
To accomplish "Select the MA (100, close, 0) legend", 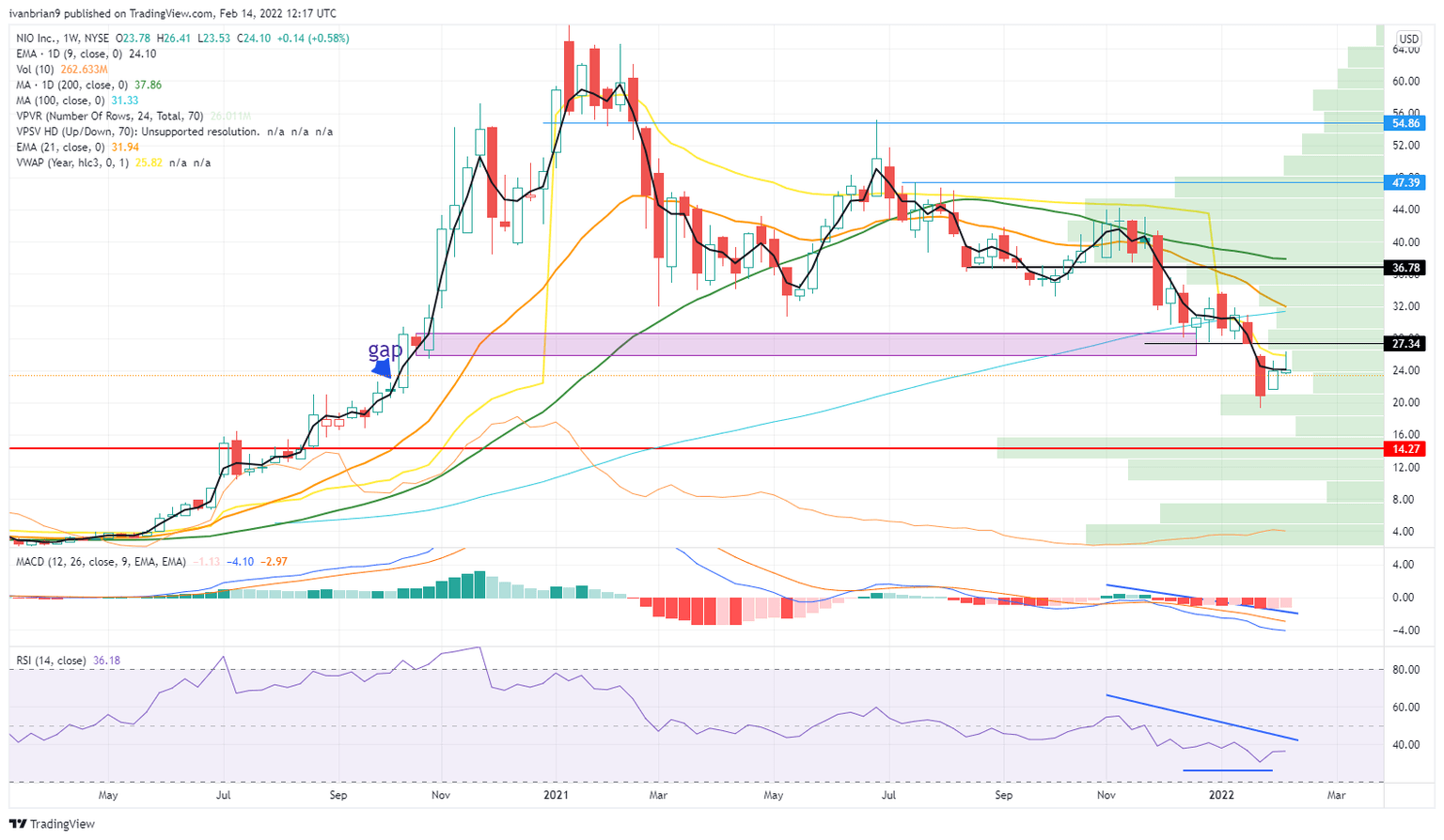I will click(60, 101).
